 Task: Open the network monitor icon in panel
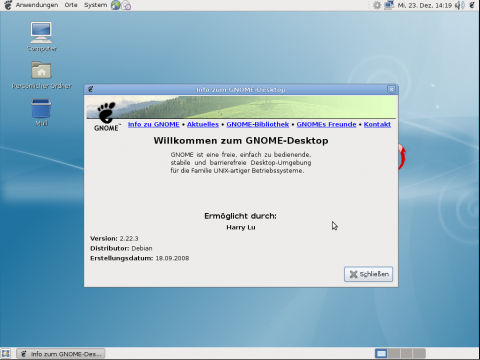389,5
